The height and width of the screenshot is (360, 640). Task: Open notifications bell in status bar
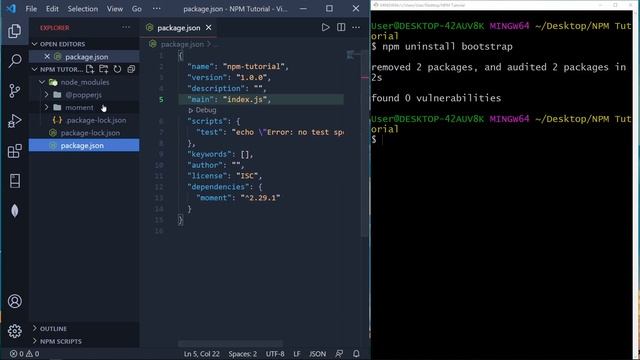[x=356, y=354]
